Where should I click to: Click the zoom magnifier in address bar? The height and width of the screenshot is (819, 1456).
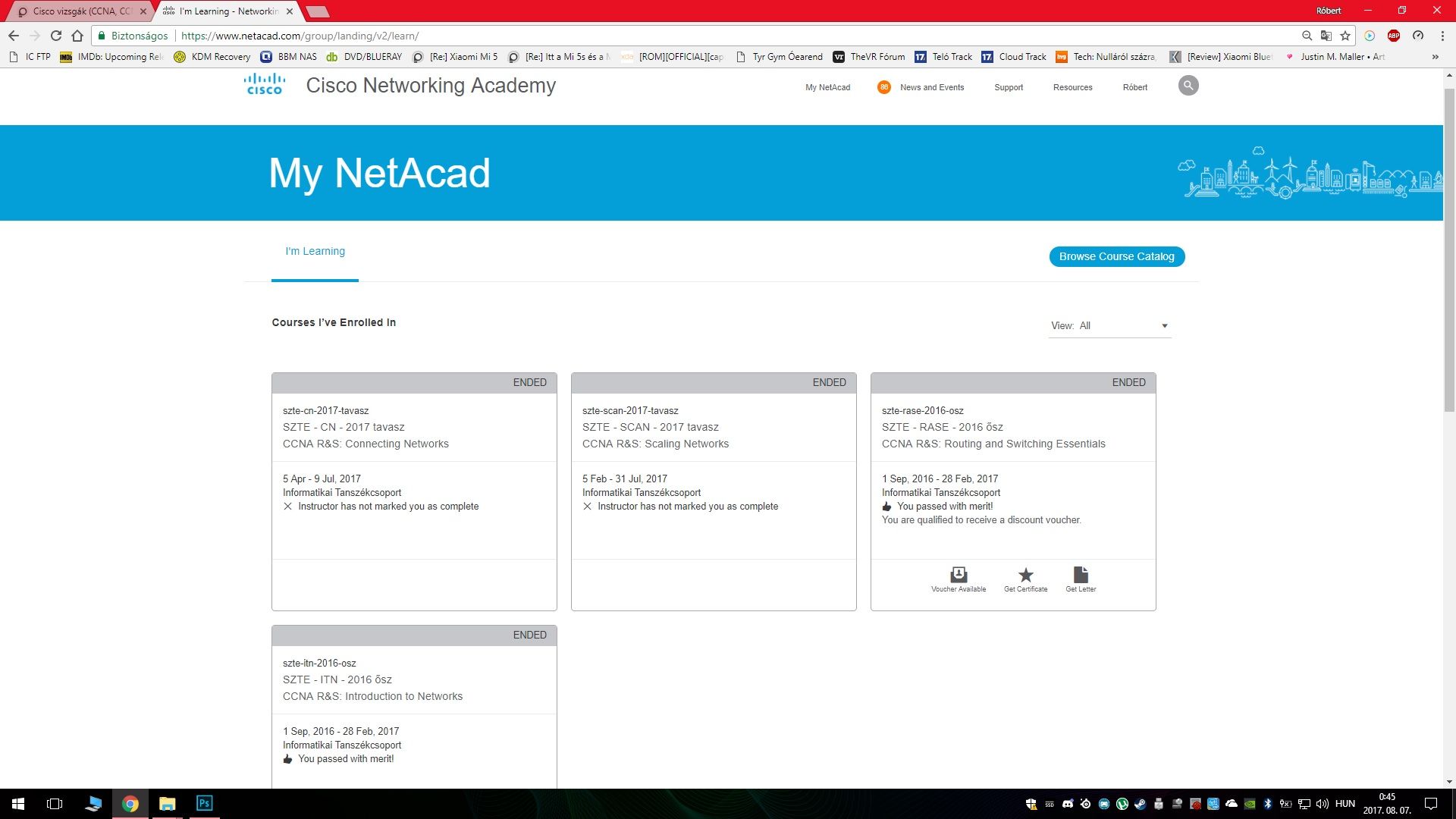click(x=1307, y=36)
